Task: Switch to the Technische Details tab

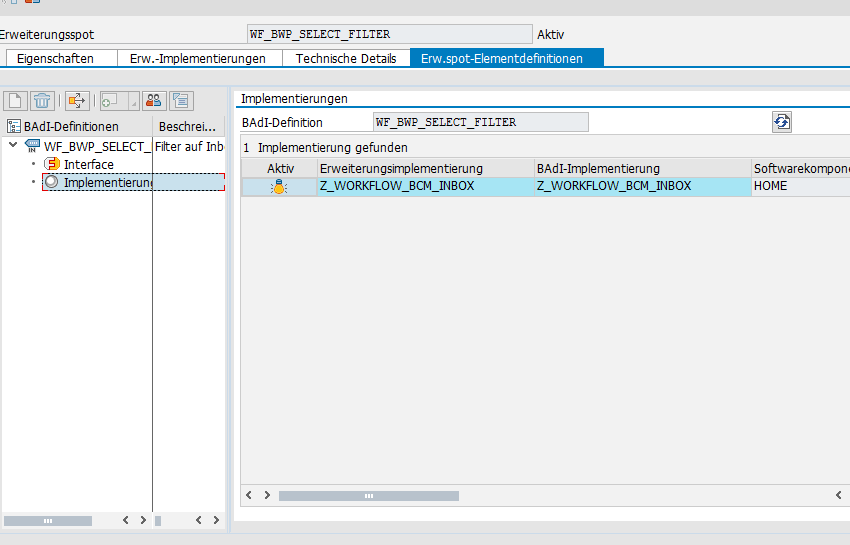Action: (x=346, y=58)
